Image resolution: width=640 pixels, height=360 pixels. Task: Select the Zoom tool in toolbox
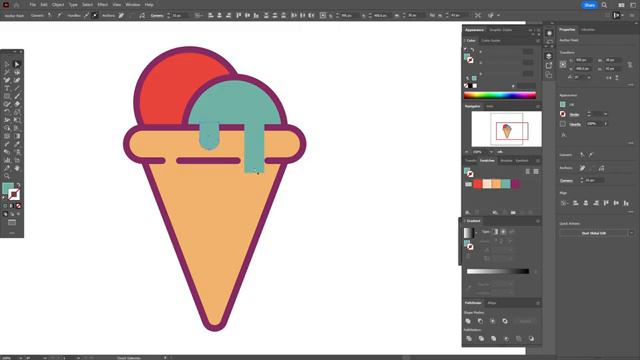tap(7, 176)
